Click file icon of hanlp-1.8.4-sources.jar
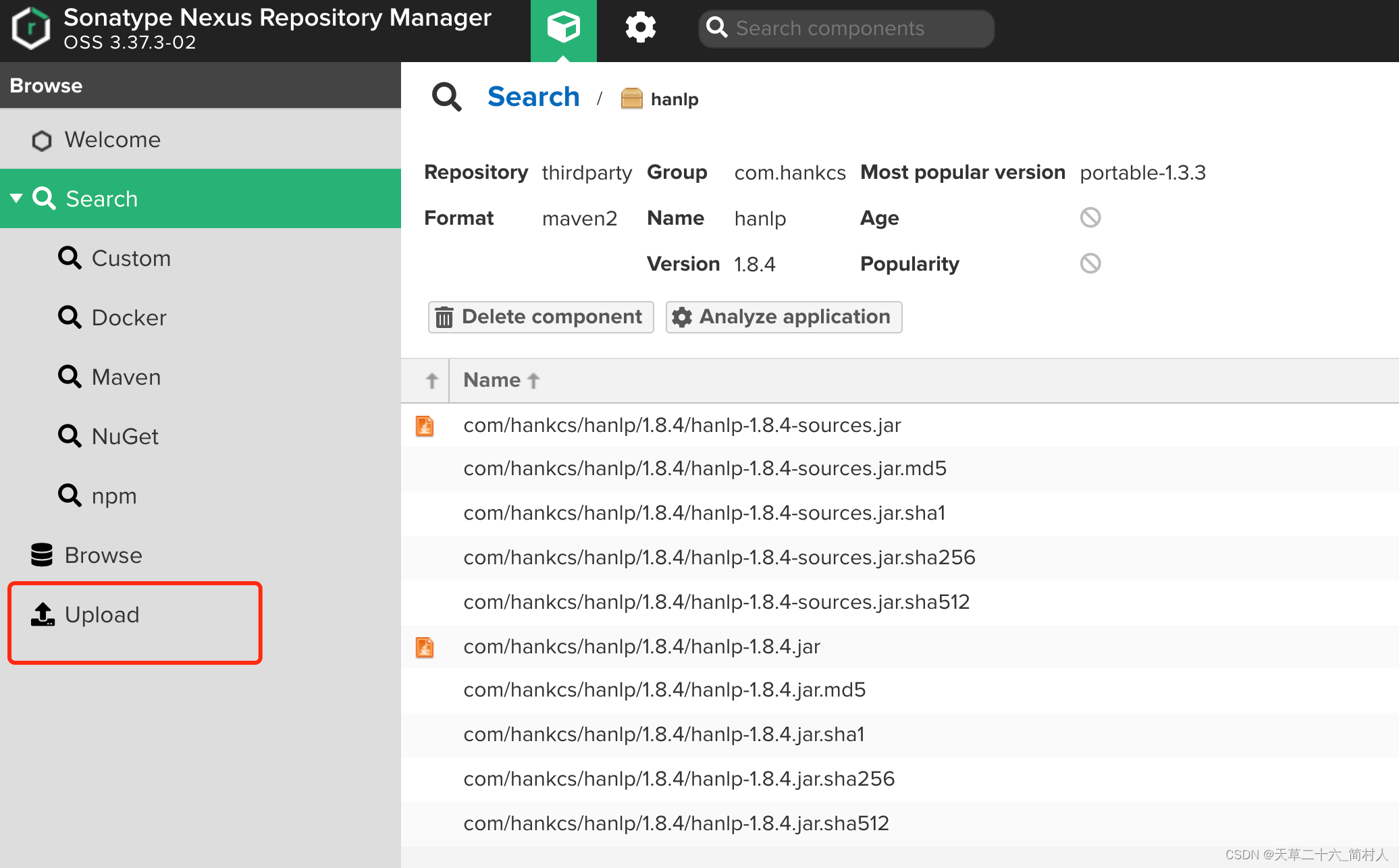Image resolution: width=1399 pixels, height=868 pixels. pos(425,426)
